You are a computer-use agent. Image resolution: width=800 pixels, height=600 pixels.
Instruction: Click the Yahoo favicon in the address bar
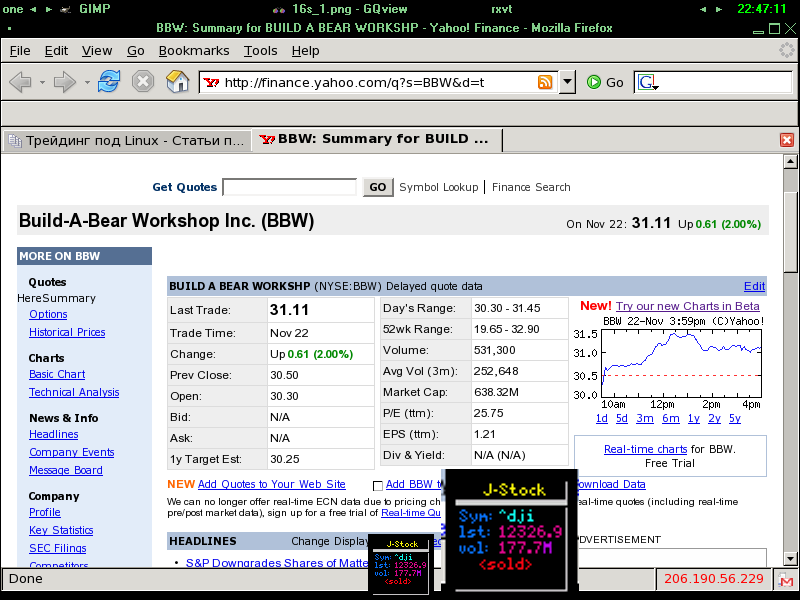[211, 82]
